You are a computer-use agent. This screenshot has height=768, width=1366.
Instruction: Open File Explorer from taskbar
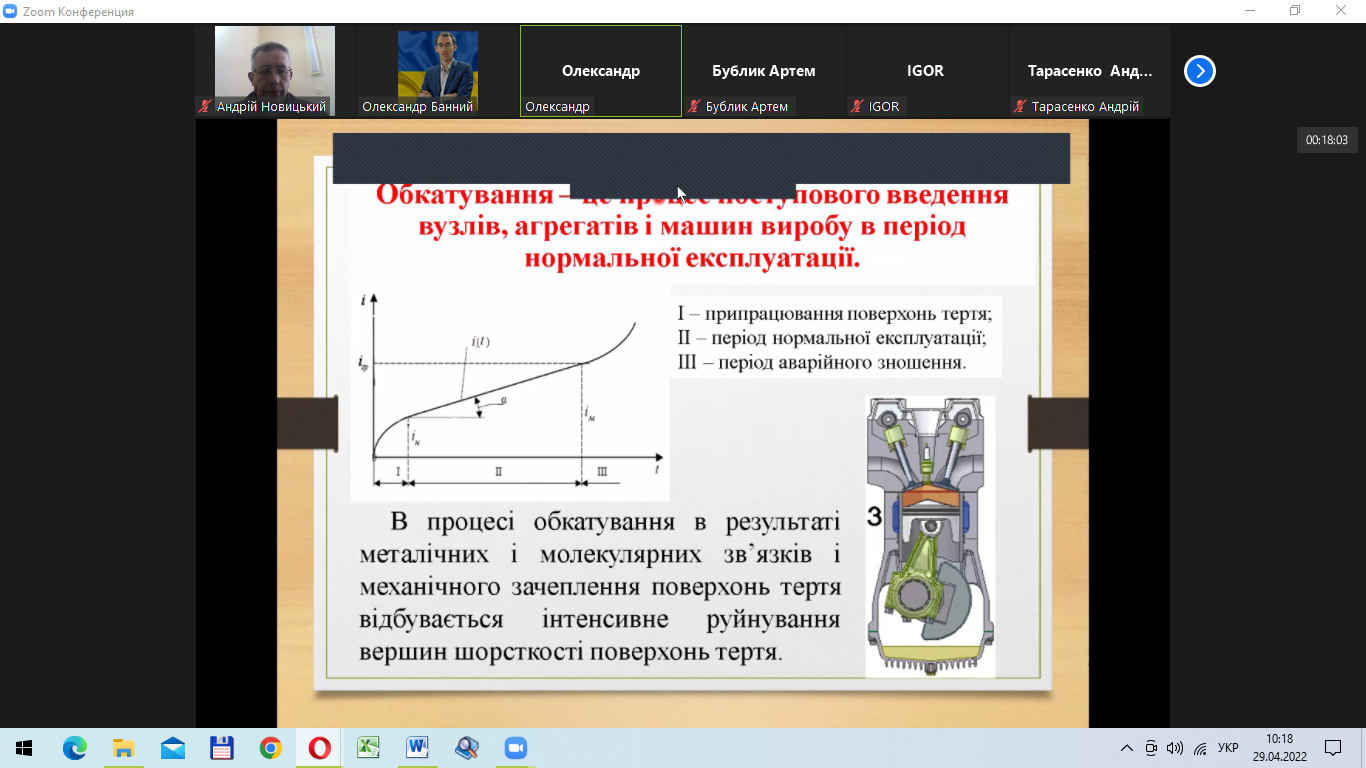click(x=123, y=748)
